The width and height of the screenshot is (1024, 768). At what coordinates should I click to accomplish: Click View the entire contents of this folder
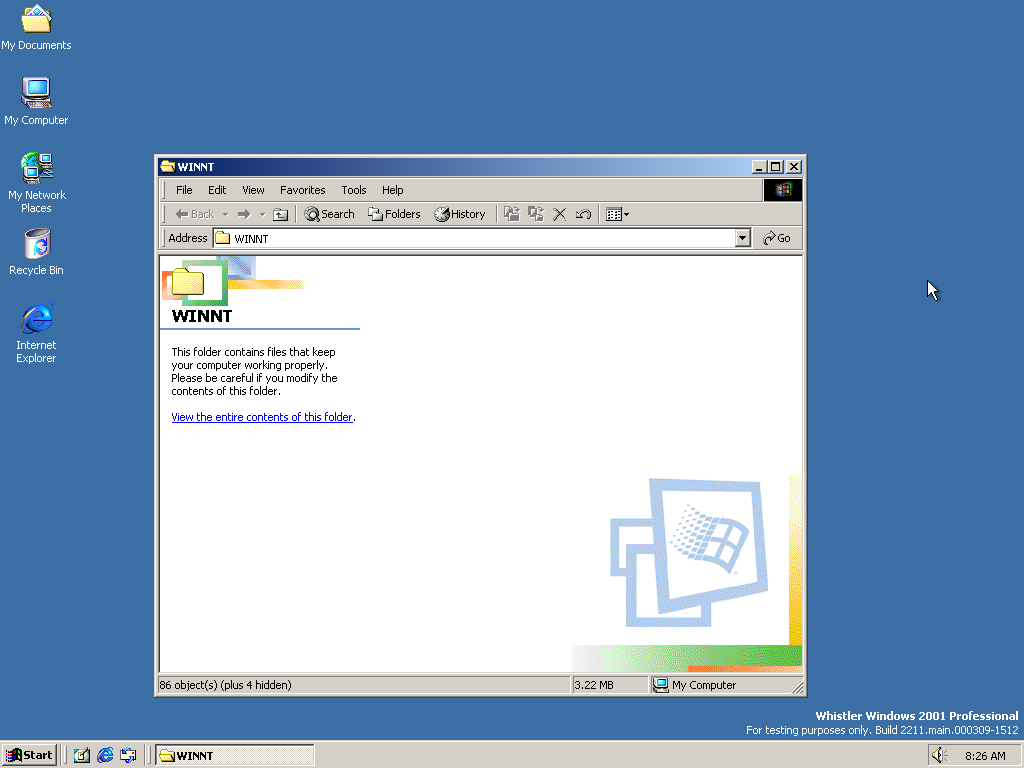262,417
